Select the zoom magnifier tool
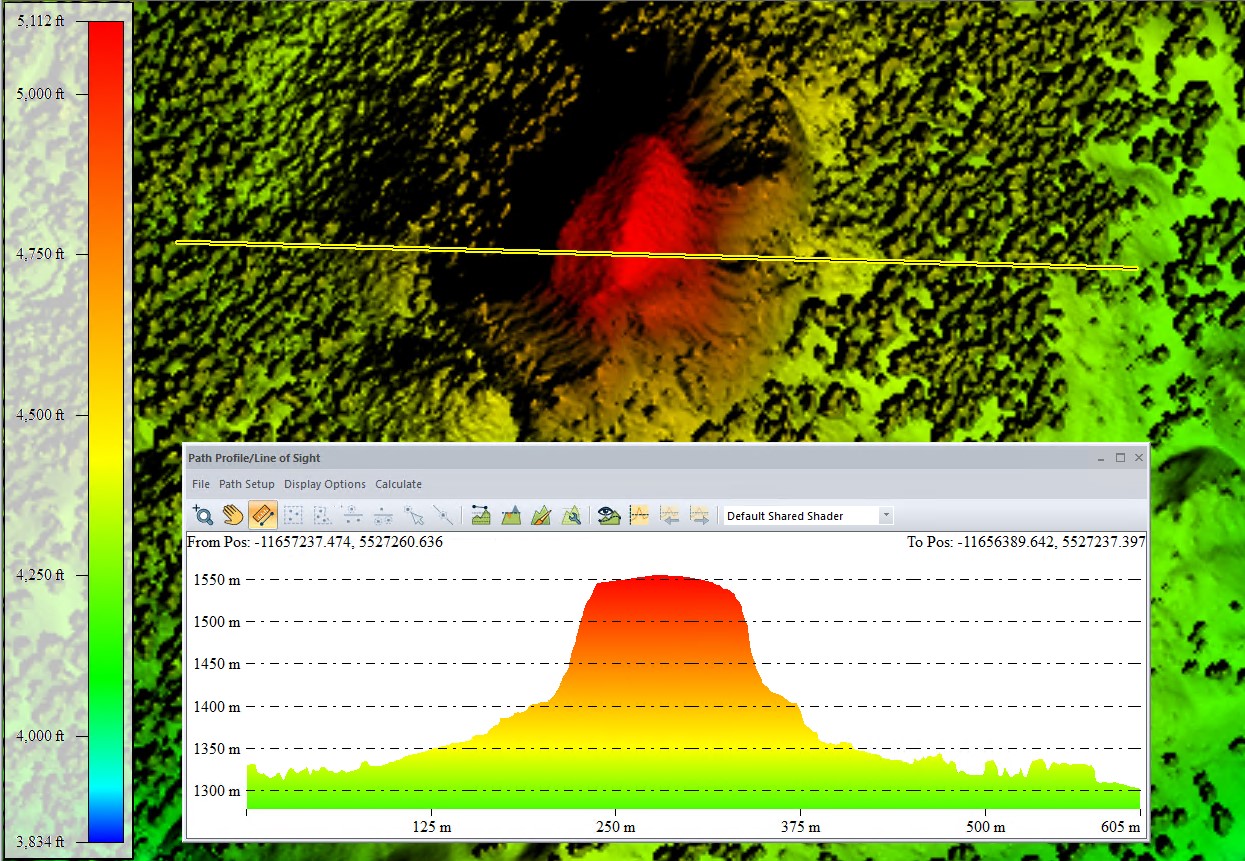The height and width of the screenshot is (861, 1245). [203, 516]
